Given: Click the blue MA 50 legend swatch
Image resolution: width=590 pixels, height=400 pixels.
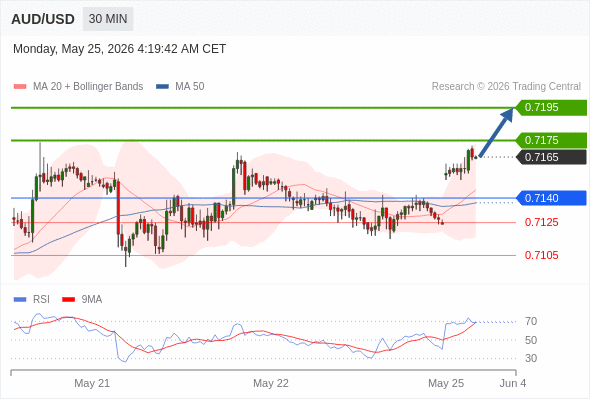Looking at the screenshot, I should click(163, 87).
